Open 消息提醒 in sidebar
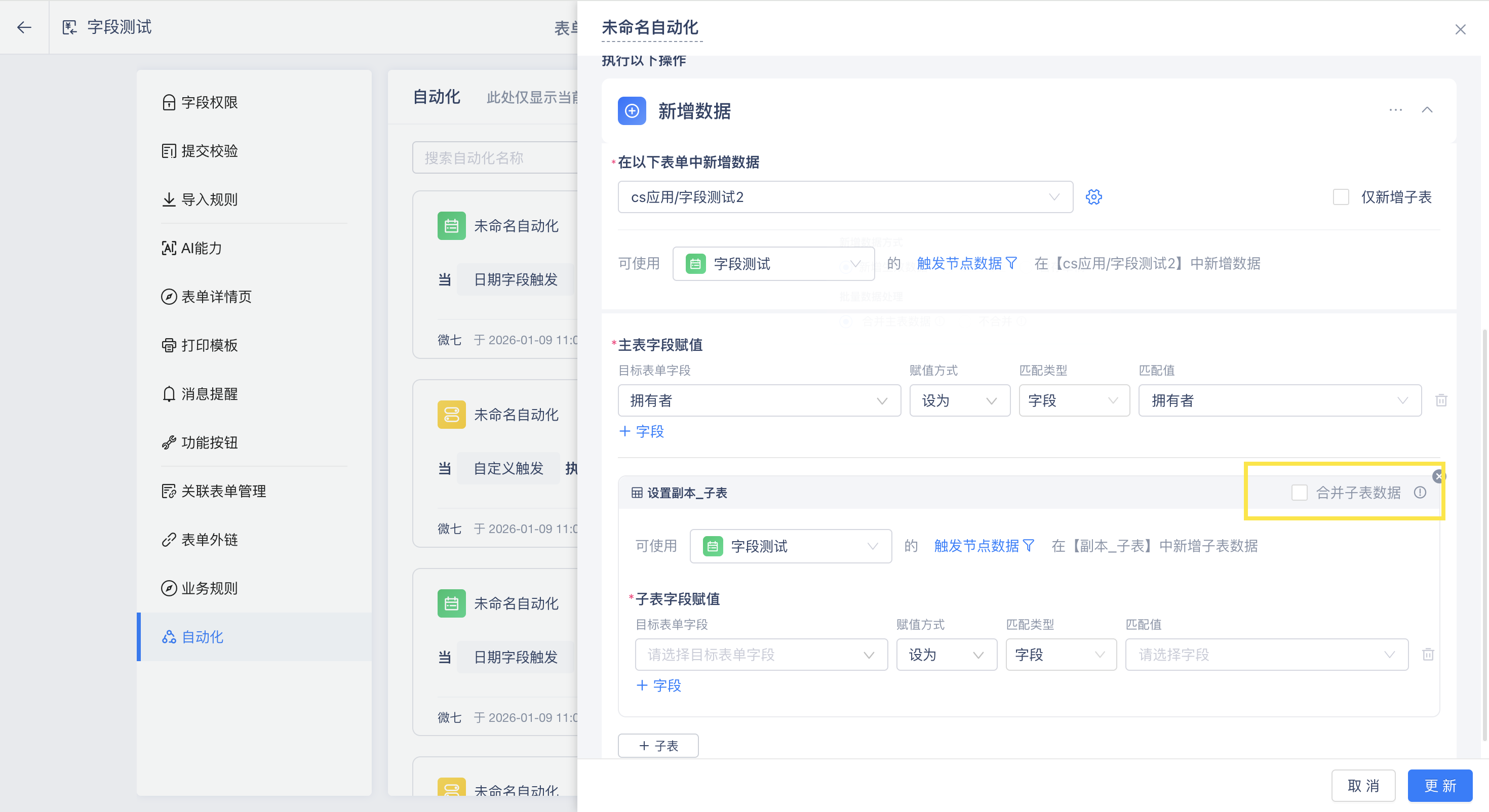The height and width of the screenshot is (812, 1489). pos(254,393)
